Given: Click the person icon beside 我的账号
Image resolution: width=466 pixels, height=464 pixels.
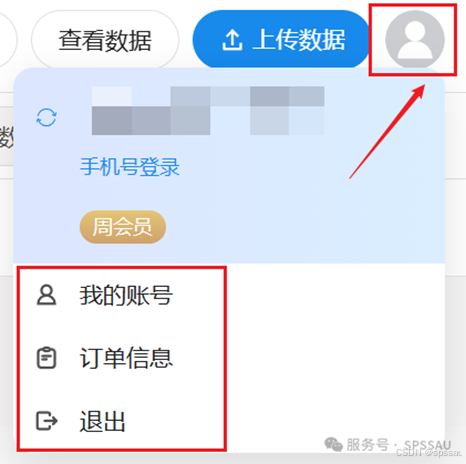Looking at the screenshot, I should coord(46,295).
